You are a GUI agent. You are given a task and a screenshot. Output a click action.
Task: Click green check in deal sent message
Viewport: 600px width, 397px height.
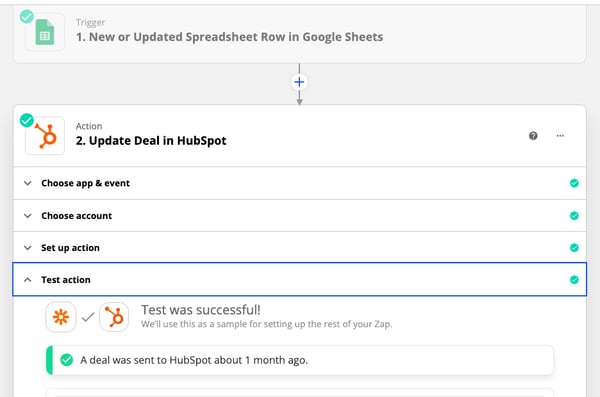[x=67, y=360]
